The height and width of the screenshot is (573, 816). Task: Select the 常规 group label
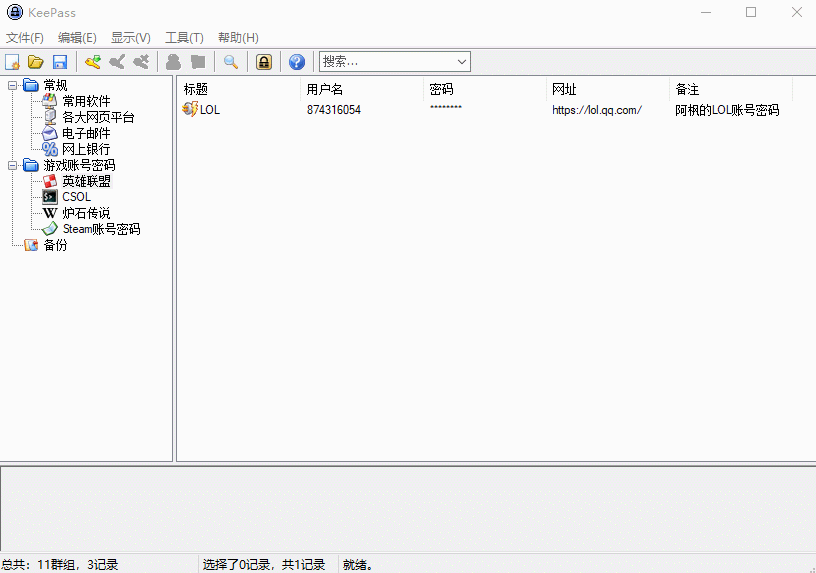click(55, 85)
